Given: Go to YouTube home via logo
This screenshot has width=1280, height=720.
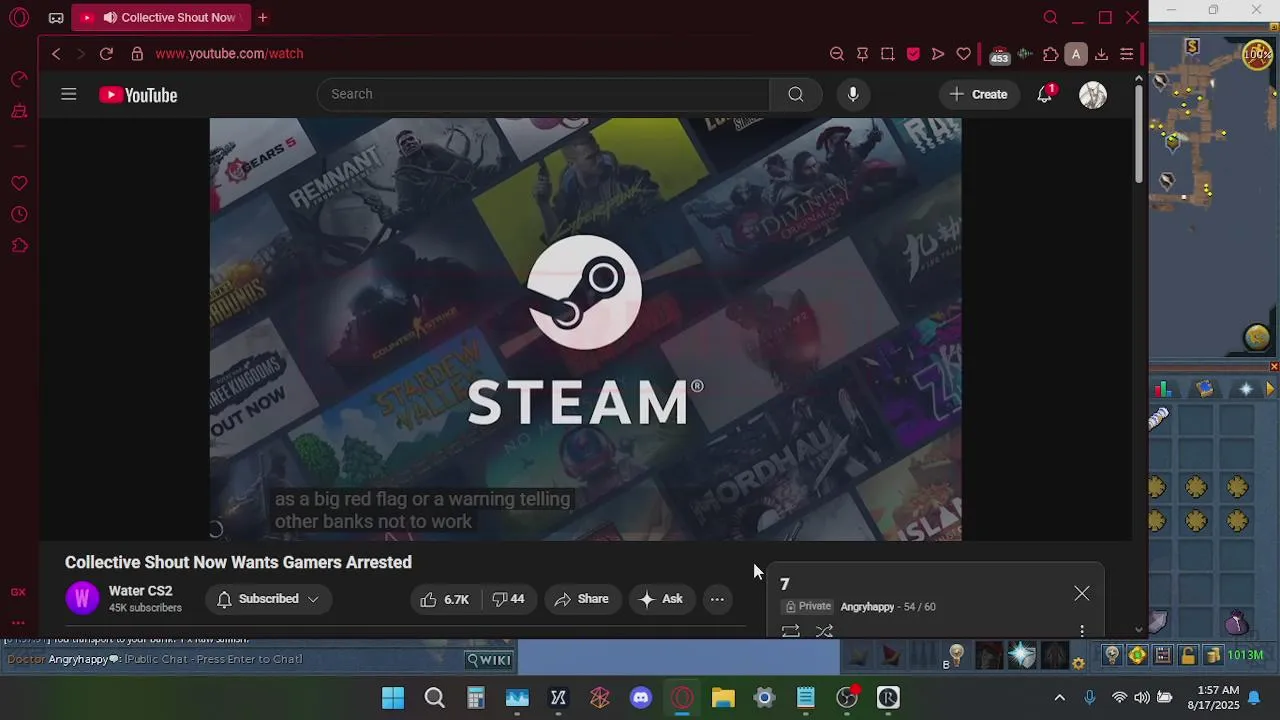Looking at the screenshot, I should click(x=138, y=95).
